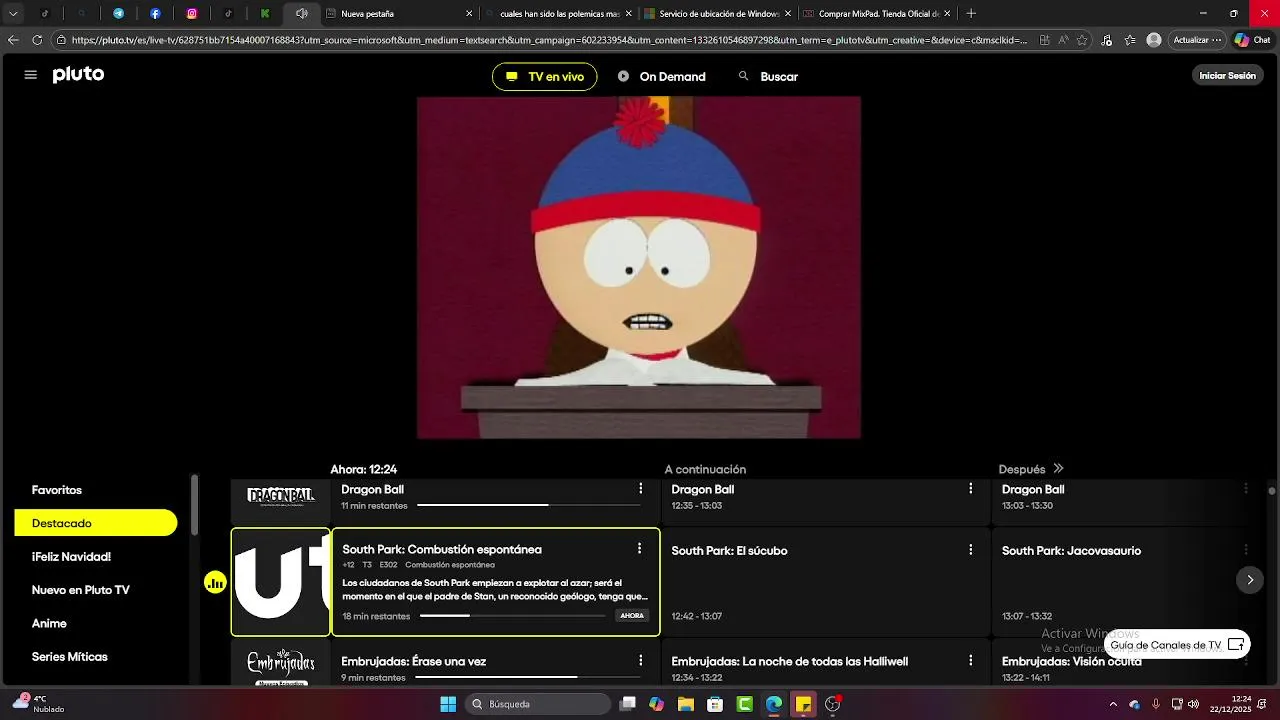The image size is (1280, 720).
Task: Click the now-playing equalizer icon
Action: tap(215, 582)
